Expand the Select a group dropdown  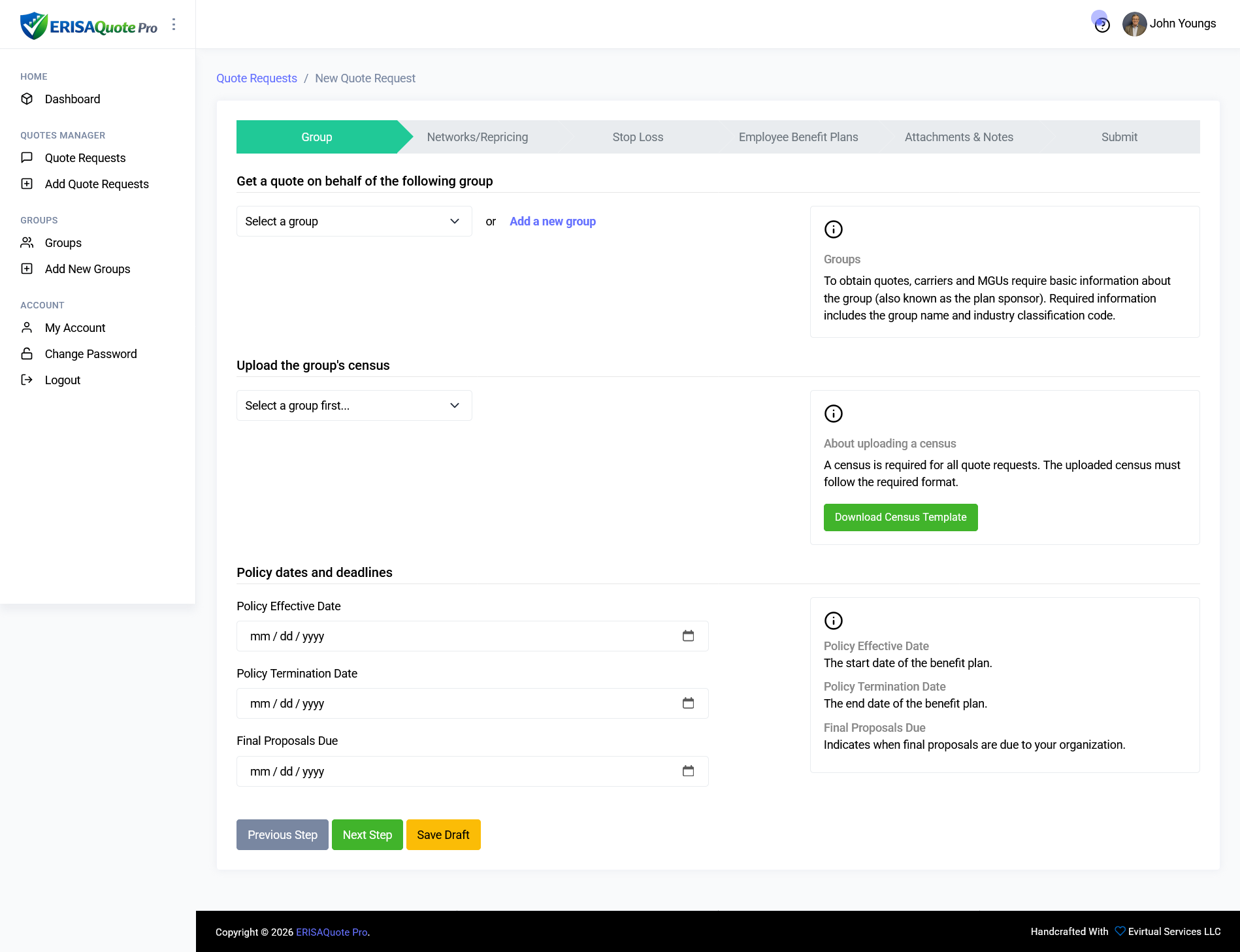[353, 222]
